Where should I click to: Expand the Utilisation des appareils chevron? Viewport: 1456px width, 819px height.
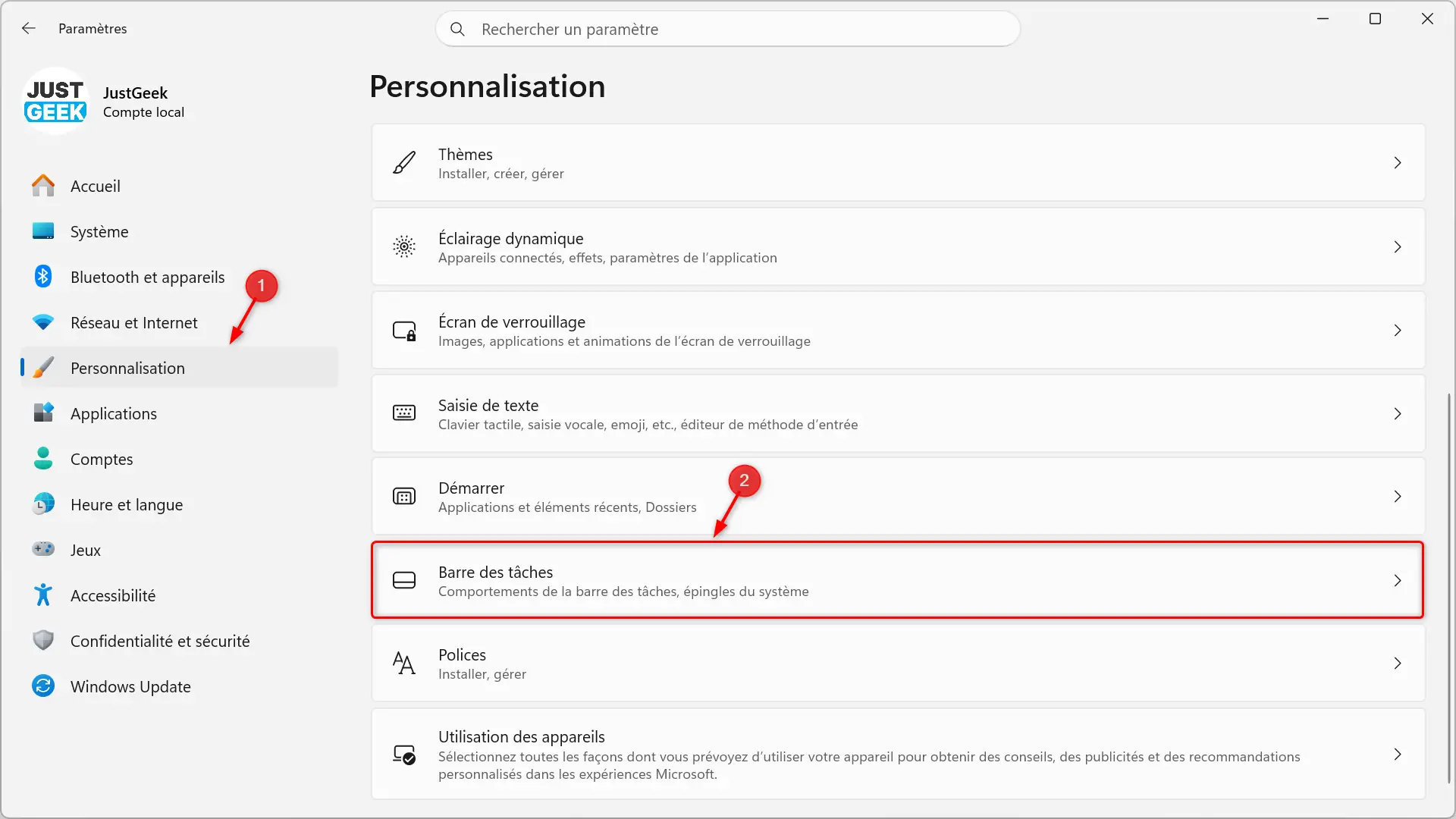point(1398,755)
